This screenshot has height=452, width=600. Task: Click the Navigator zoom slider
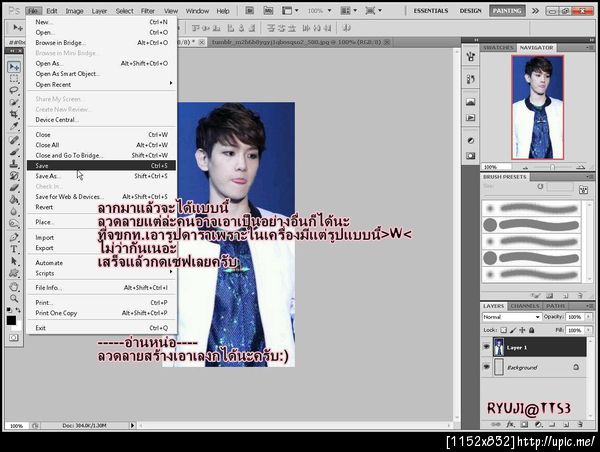553,167
